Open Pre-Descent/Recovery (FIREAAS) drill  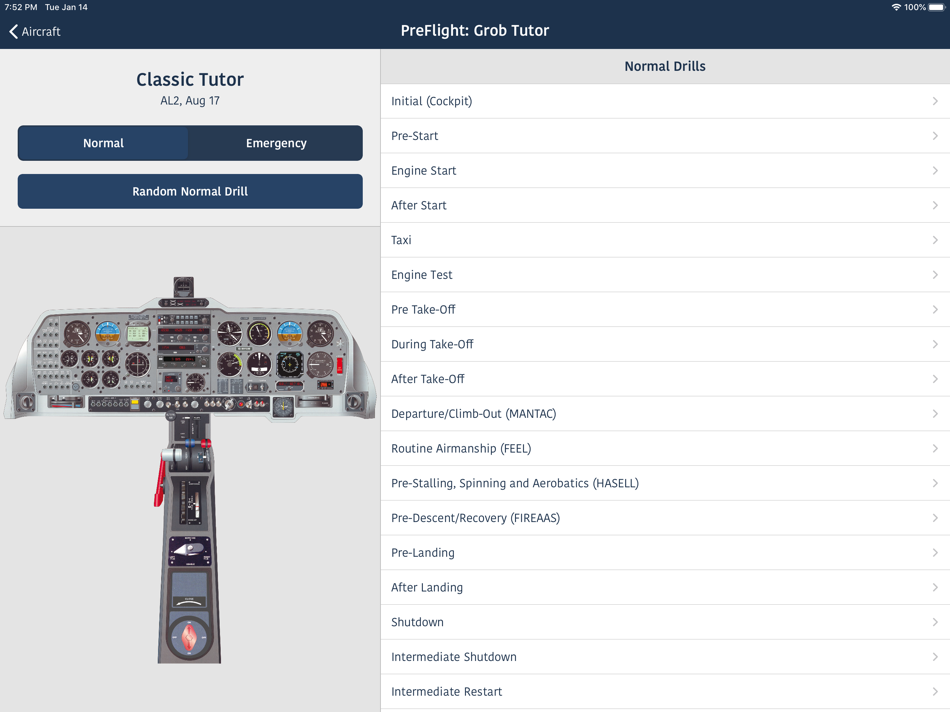(665, 518)
